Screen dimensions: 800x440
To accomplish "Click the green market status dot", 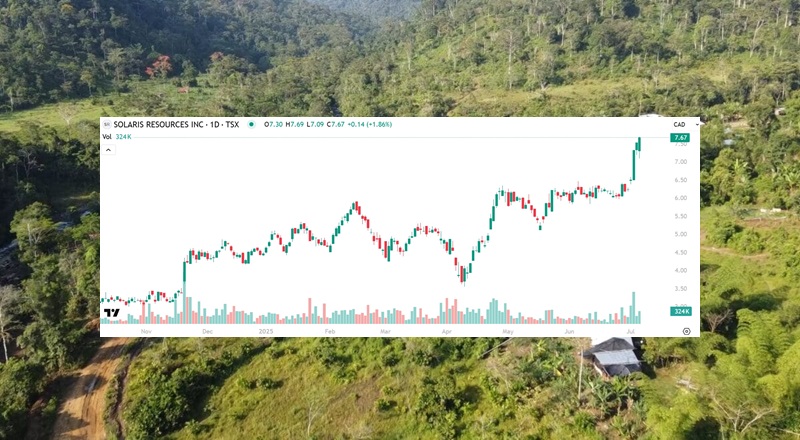I will click(251, 125).
